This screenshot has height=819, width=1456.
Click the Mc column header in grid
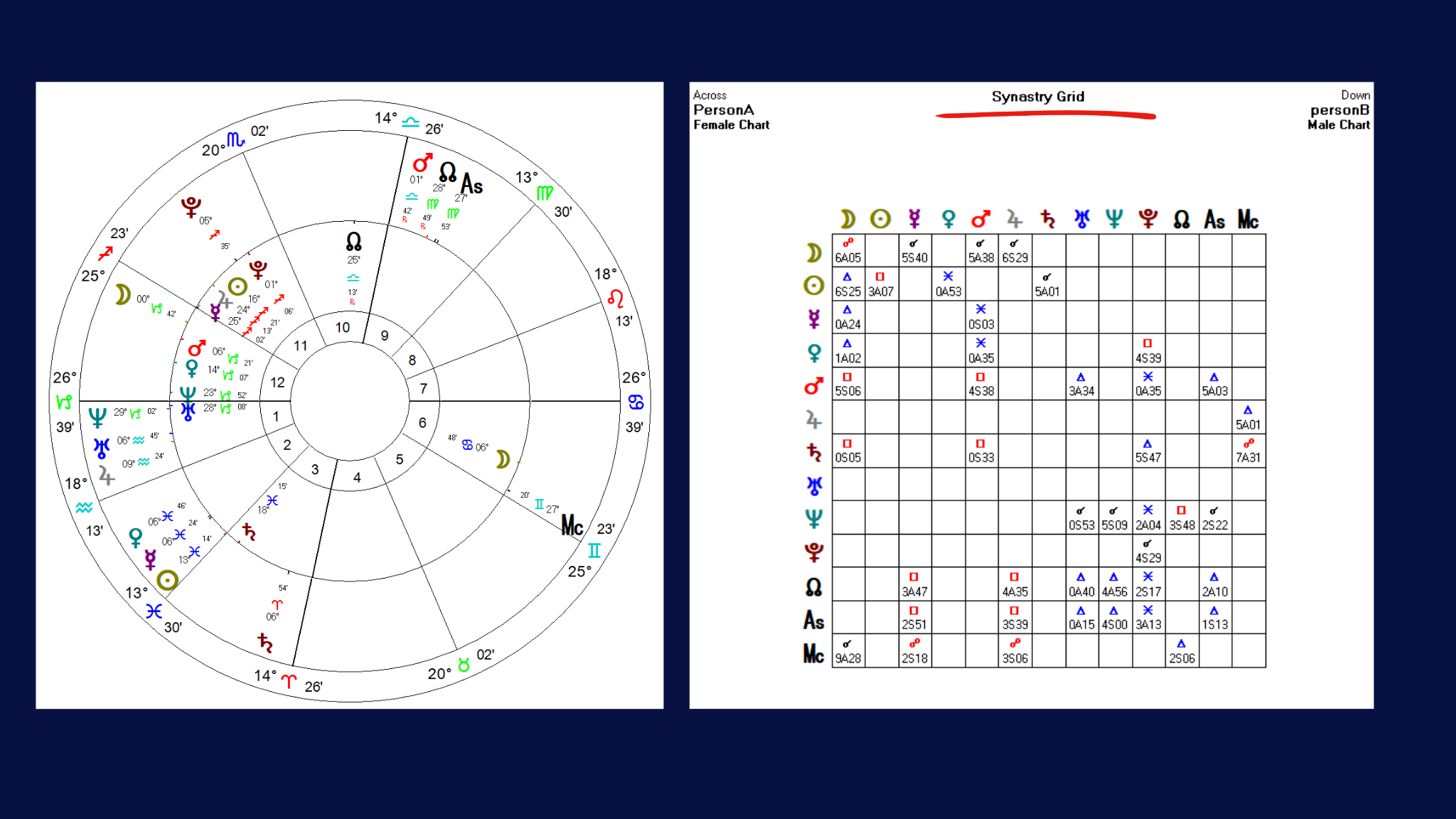(1248, 220)
